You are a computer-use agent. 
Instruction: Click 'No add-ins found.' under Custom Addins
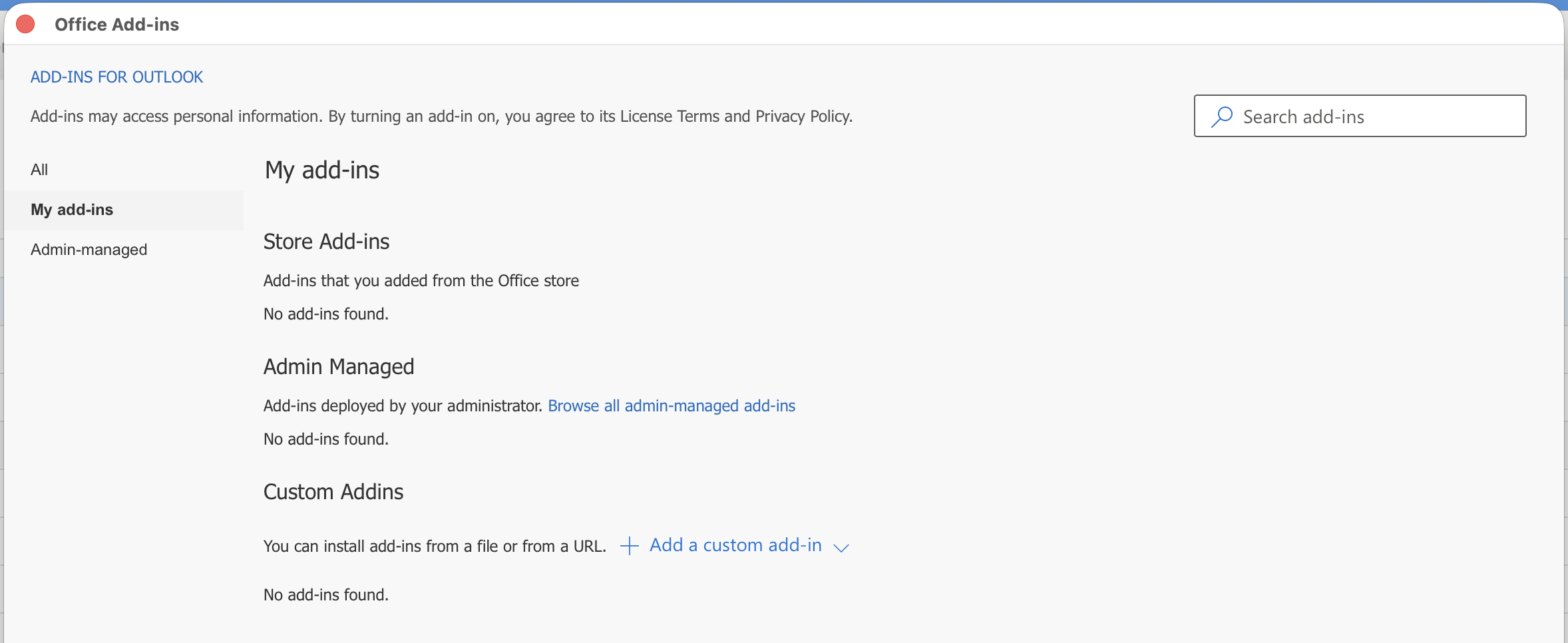coord(326,595)
